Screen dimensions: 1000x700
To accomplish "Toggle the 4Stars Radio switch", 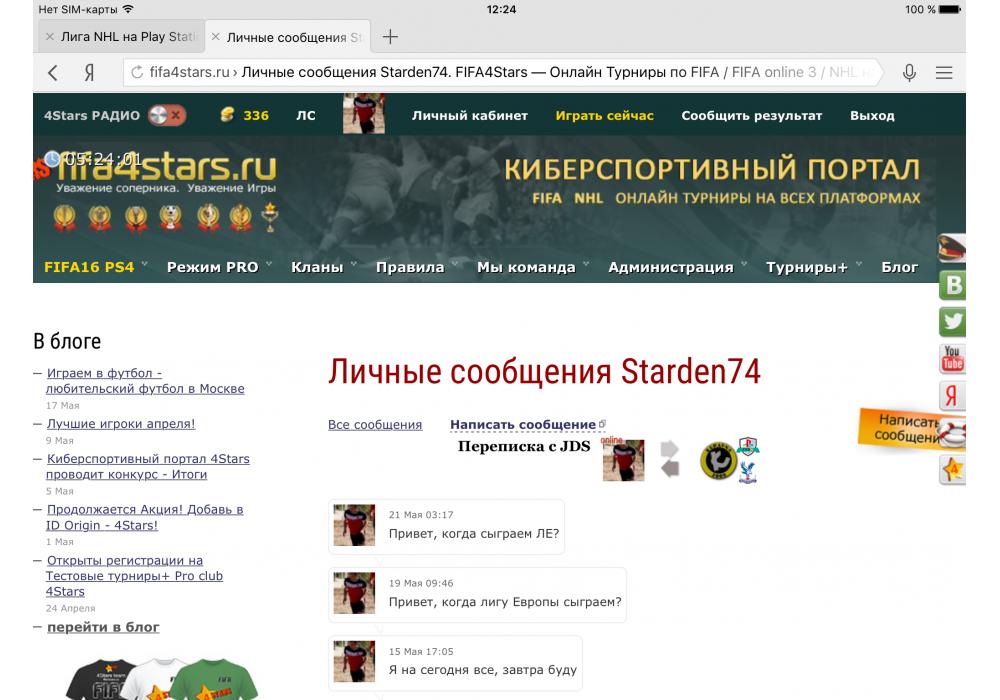I will click(167, 115).
